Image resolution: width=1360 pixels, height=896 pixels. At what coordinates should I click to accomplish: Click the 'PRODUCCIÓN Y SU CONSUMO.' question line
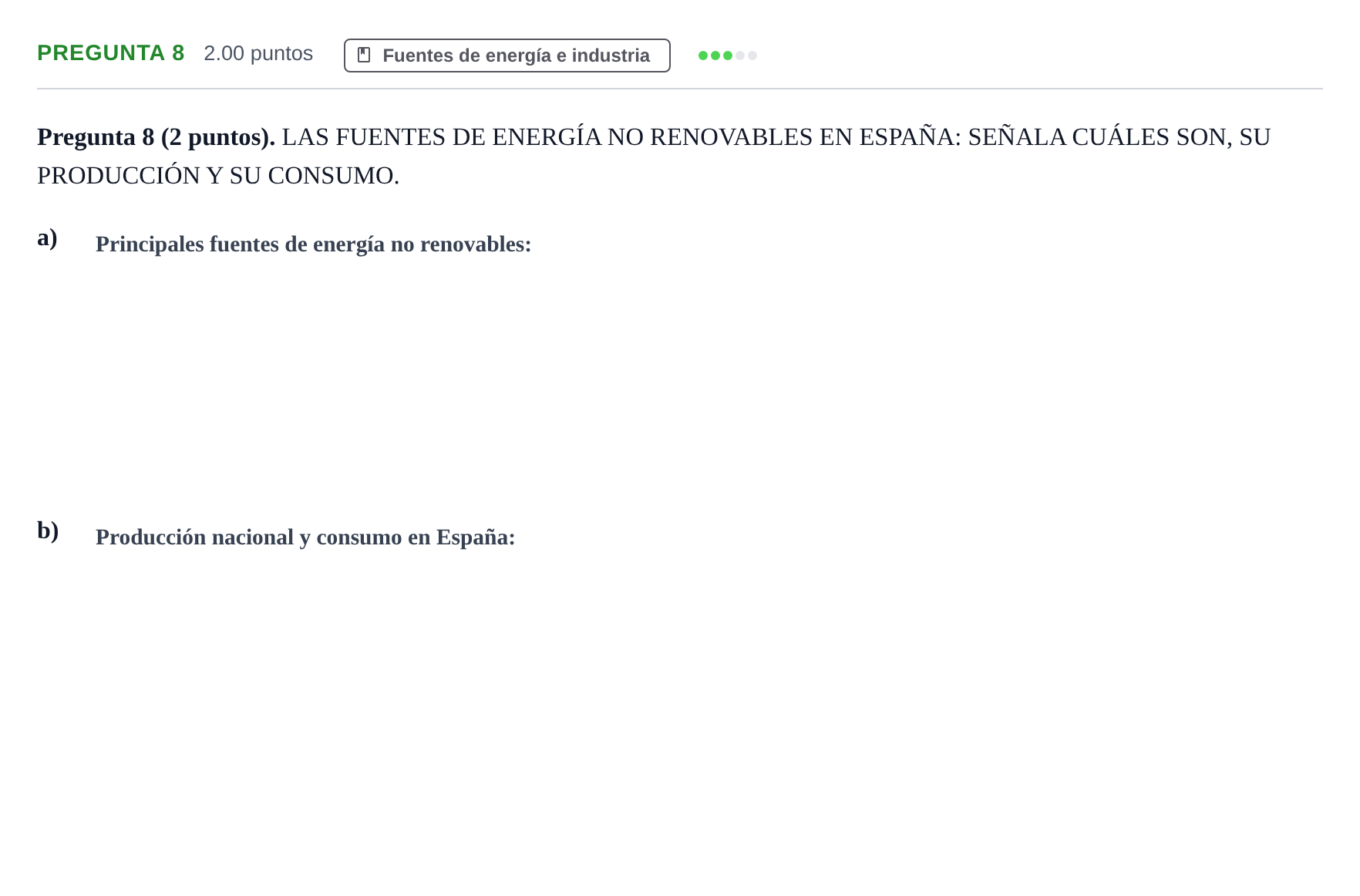click(218, 176)
